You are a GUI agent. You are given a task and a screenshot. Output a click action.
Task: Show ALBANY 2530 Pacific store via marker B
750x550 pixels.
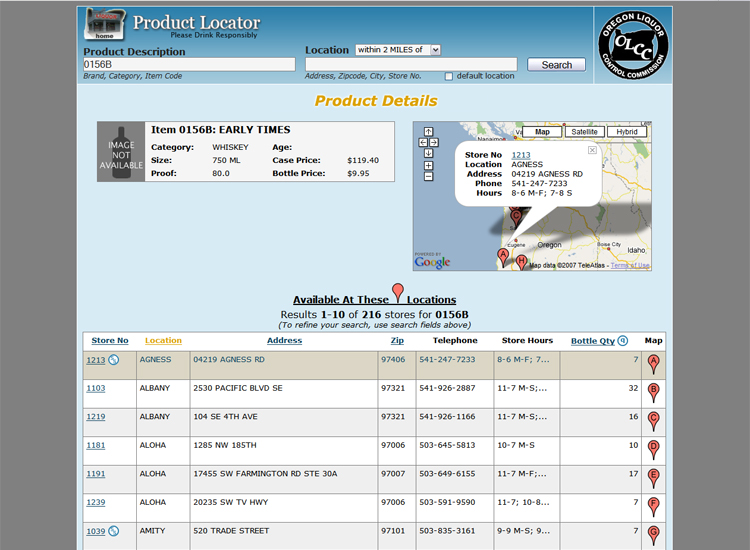(653, 393)
